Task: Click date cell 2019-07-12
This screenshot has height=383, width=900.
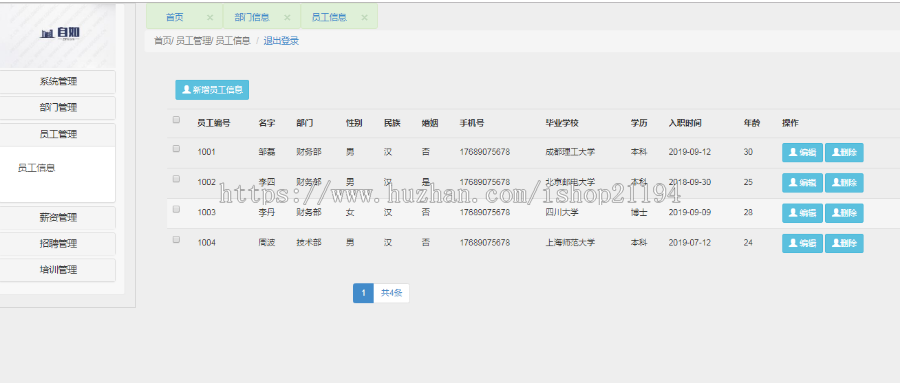Action: pos(690,243)
